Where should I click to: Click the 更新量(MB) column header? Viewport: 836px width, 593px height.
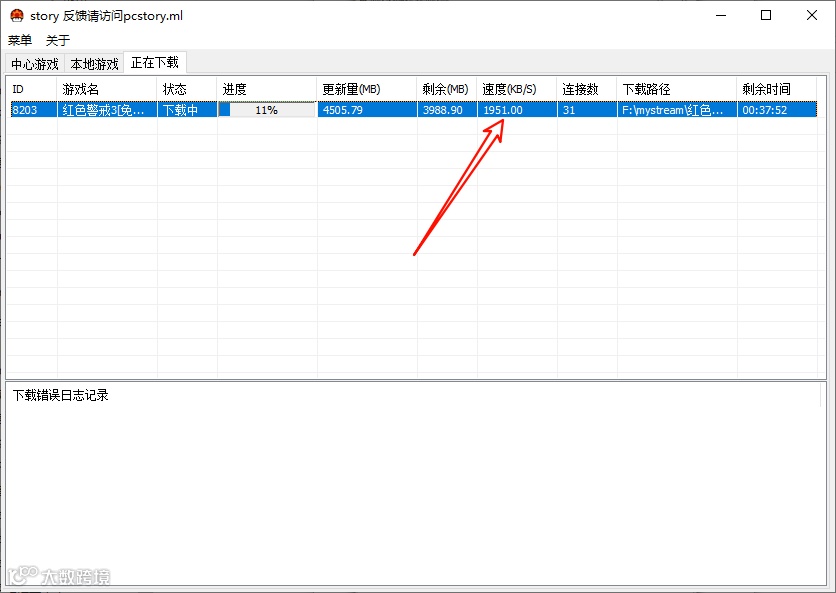click(367, 89)
